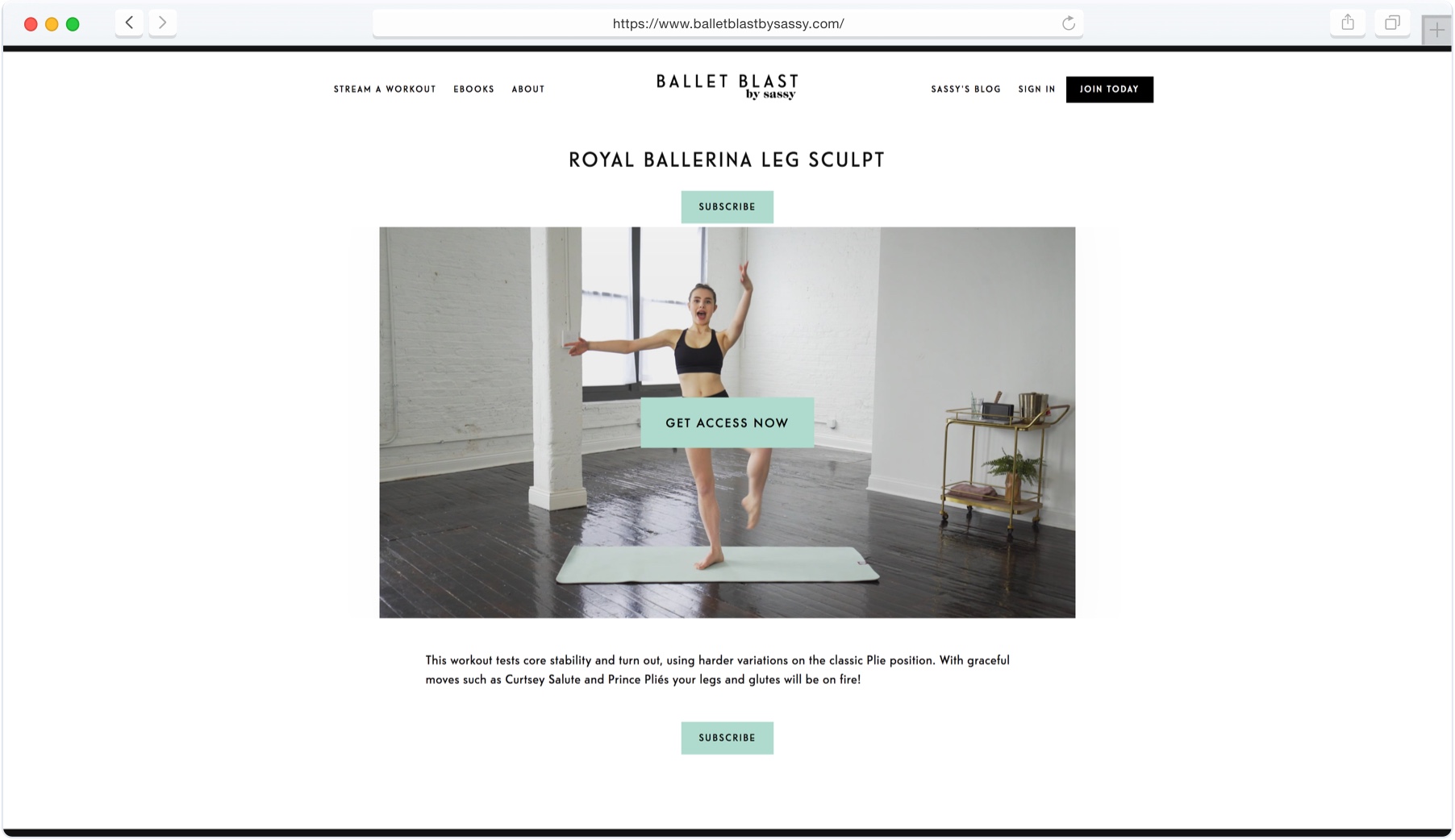The width and height of the screenshot is (1455, 840).
Task: Click the Royal Ballerina Leg Sculpt heading
Action: point(727,160)
